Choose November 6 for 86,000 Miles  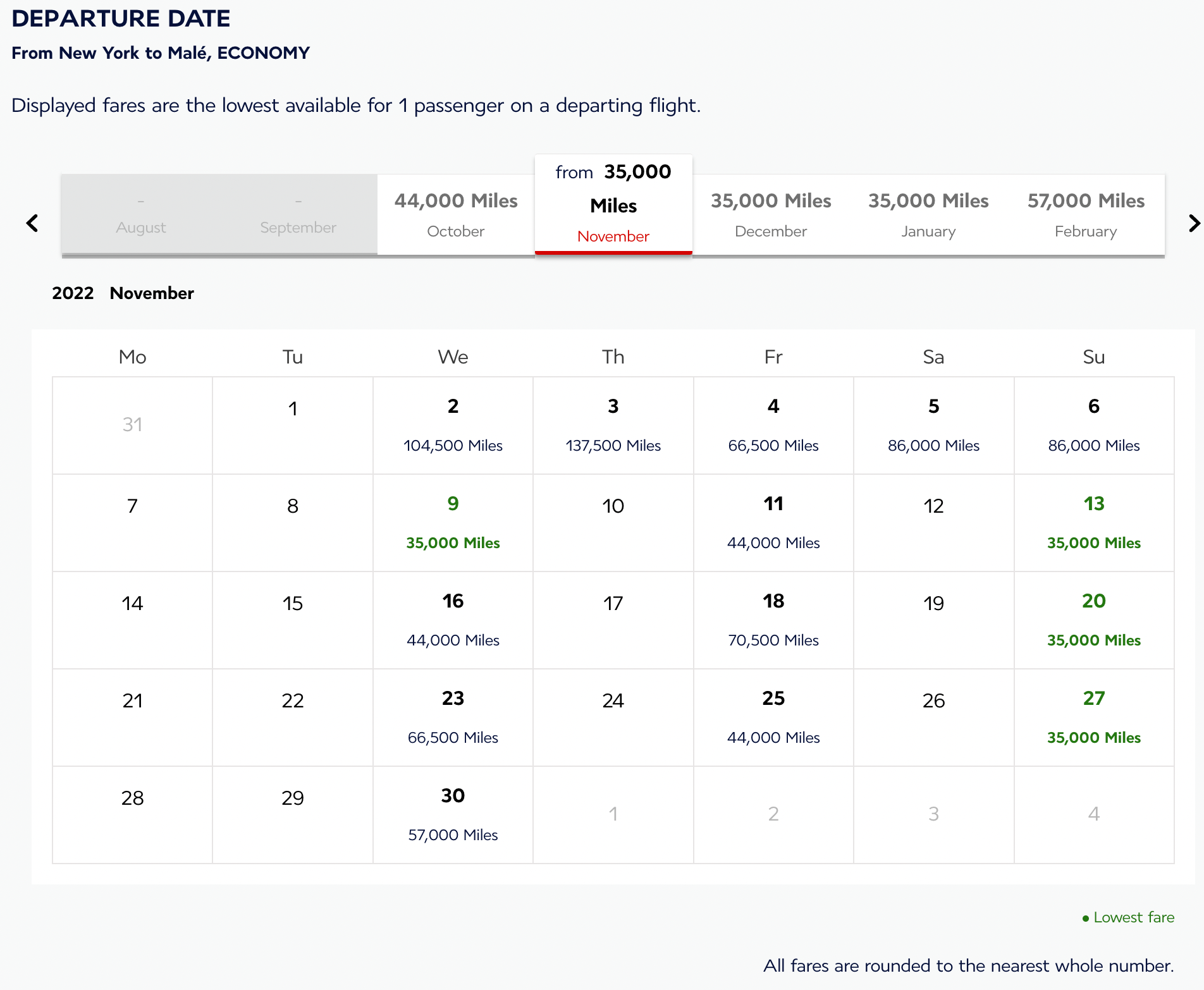1094,425
